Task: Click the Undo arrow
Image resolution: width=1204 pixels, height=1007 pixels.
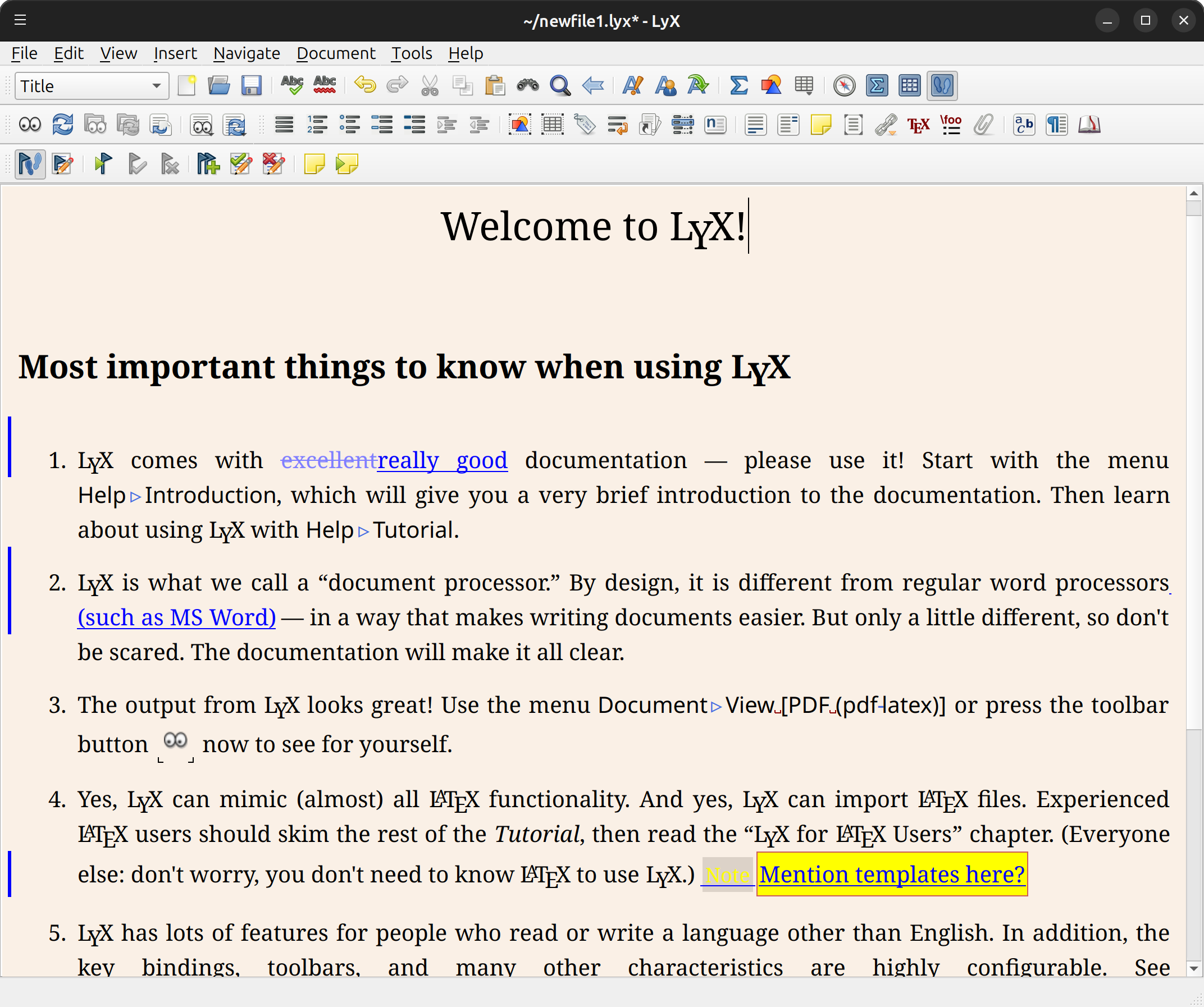Action: pyautogui.click(x=365, y=86)
